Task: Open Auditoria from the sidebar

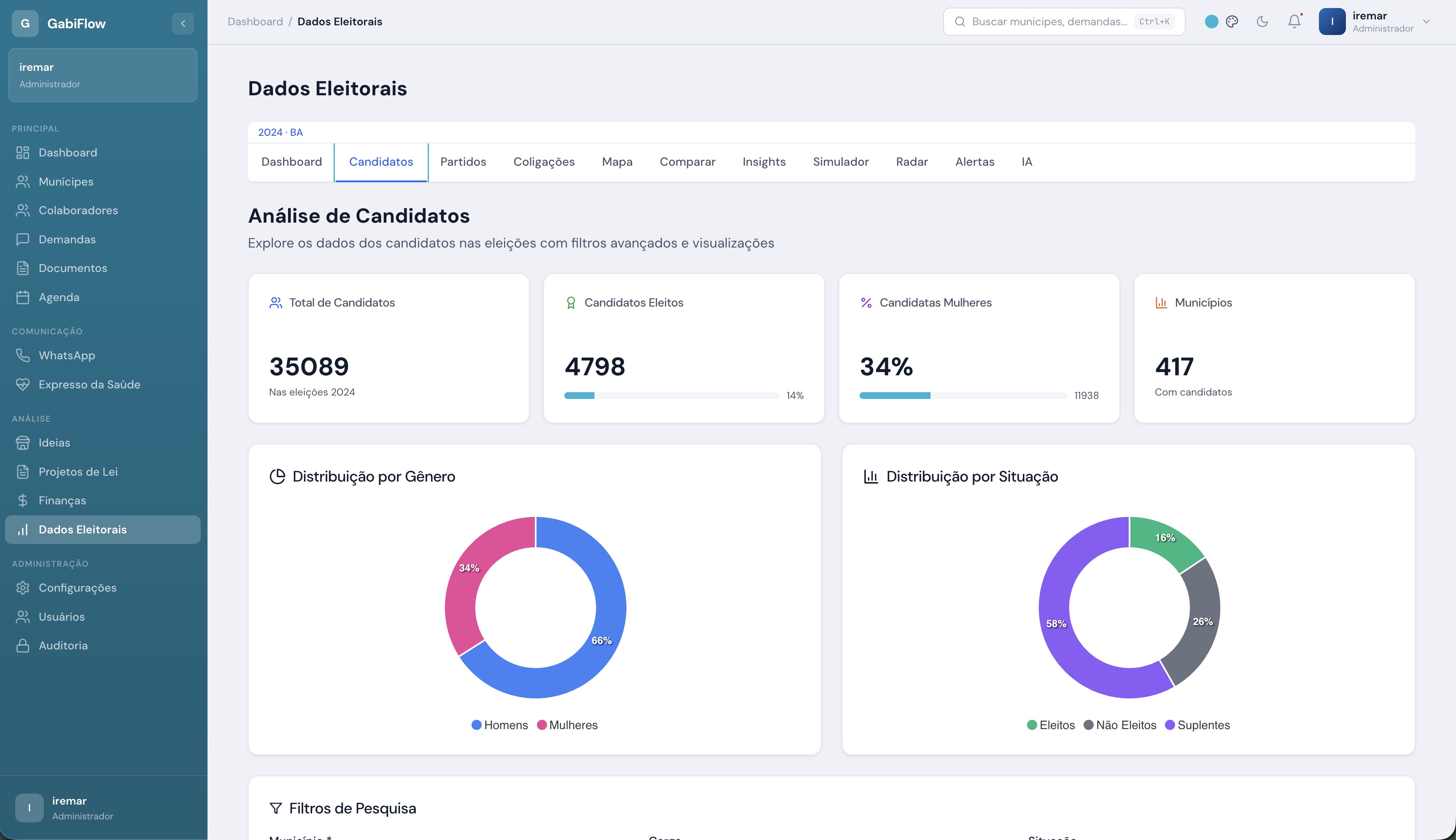Action: pyautogui.click(x=102, y=646)
